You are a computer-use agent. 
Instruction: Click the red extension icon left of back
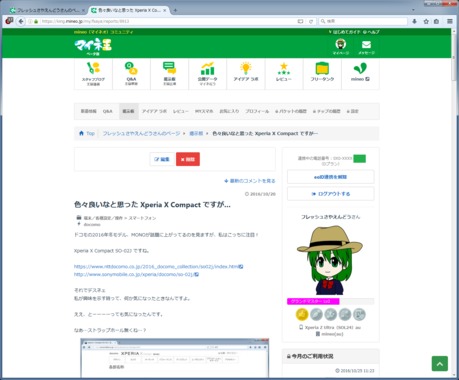pyautogui.click(x=9, y=21)
